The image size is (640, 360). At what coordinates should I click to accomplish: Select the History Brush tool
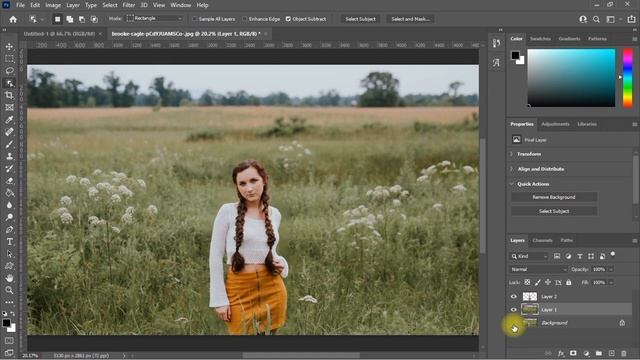pos(9,169)
